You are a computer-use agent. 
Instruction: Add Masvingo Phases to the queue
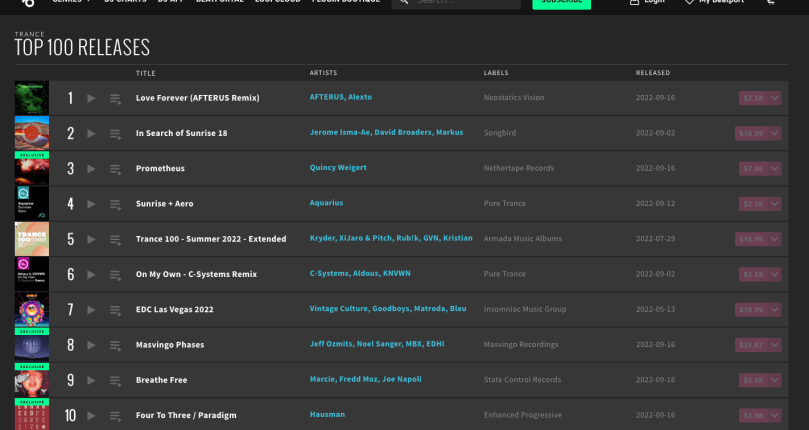115,345
